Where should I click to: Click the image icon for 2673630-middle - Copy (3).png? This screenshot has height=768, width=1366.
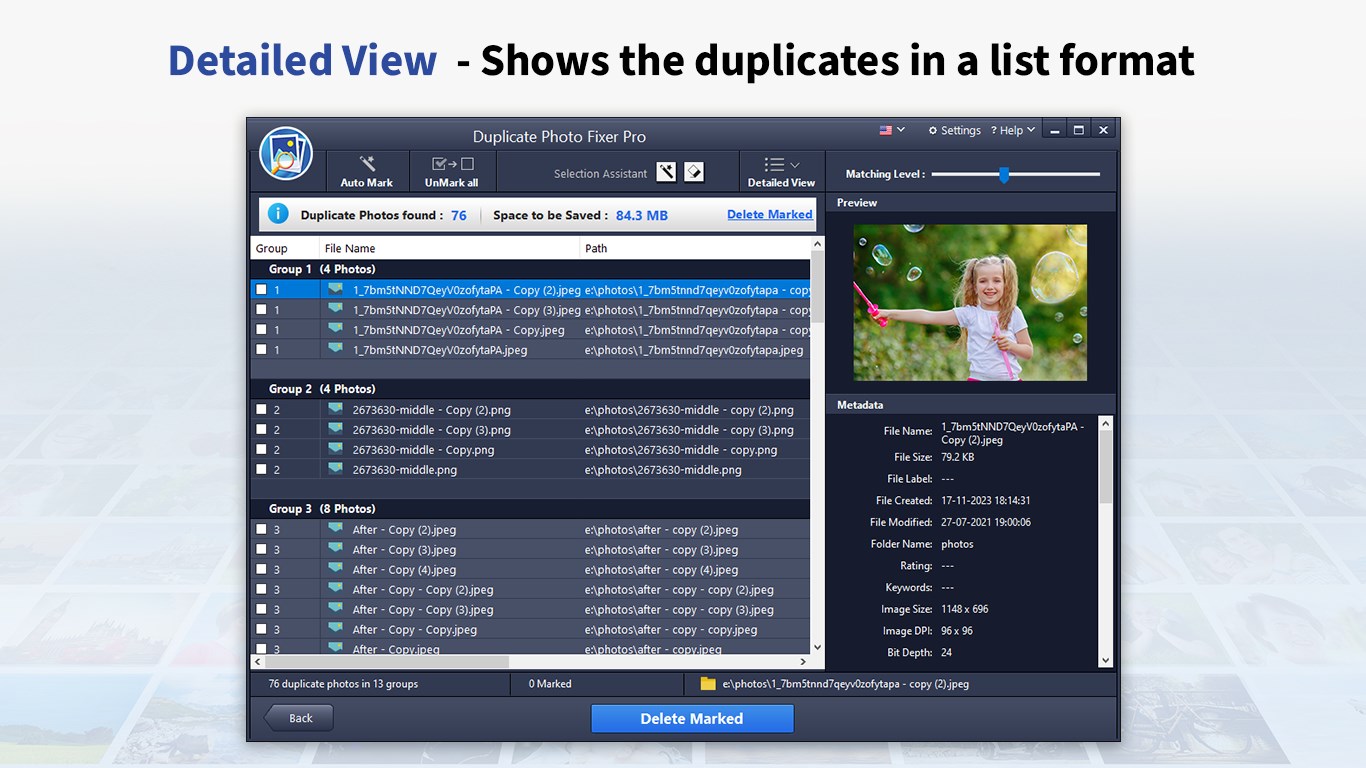(x=335, y=429)
